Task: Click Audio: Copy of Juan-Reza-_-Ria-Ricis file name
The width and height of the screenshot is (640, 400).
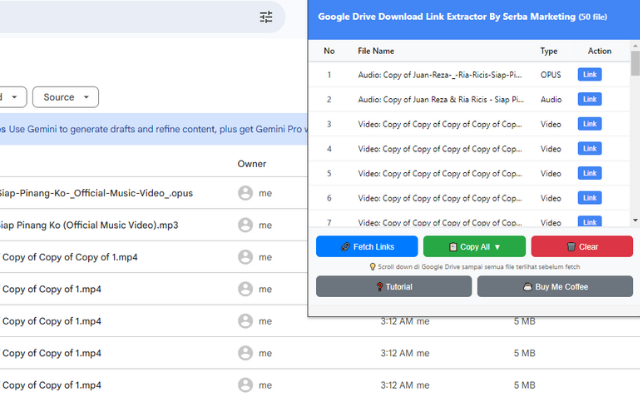Action: 440,75
